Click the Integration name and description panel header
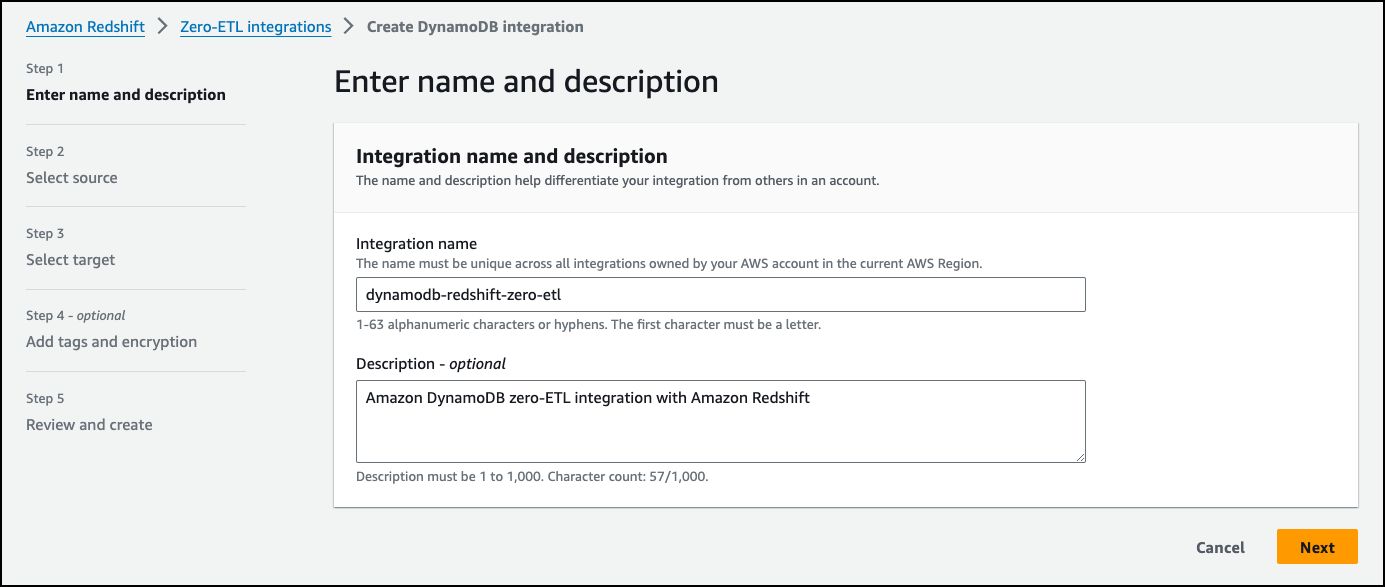The image size is (1385, 587). (x=512, y=156)
